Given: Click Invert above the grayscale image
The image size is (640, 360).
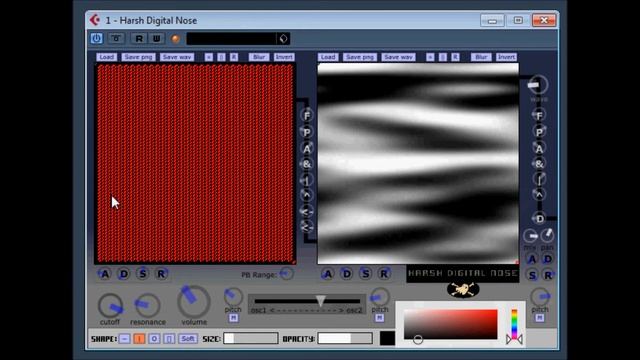Looking at the screenshot, I should pos(506,57).
